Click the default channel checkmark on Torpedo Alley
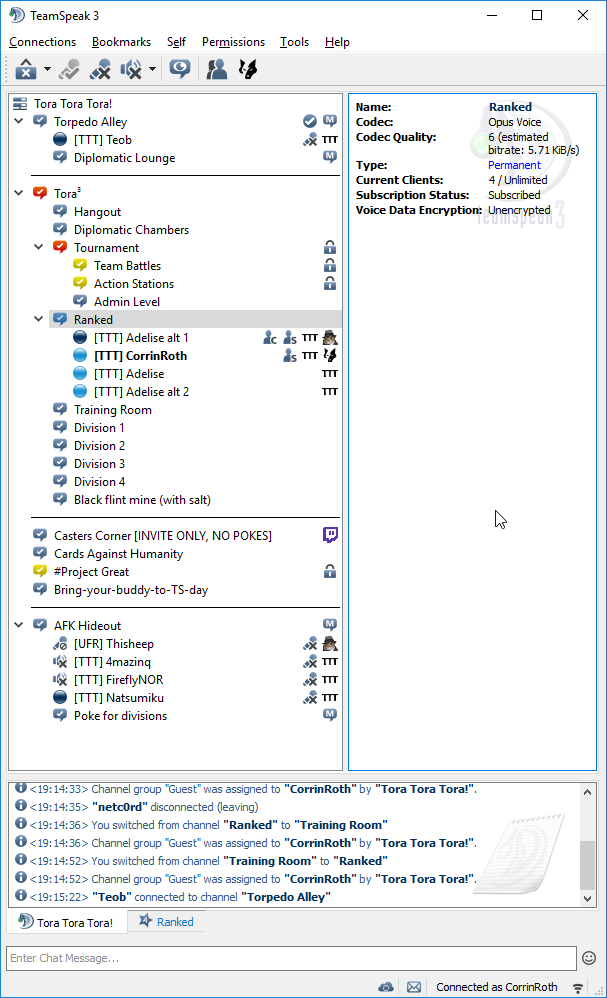The height and width of the screenshot is (998, 607). pos(310,121)
